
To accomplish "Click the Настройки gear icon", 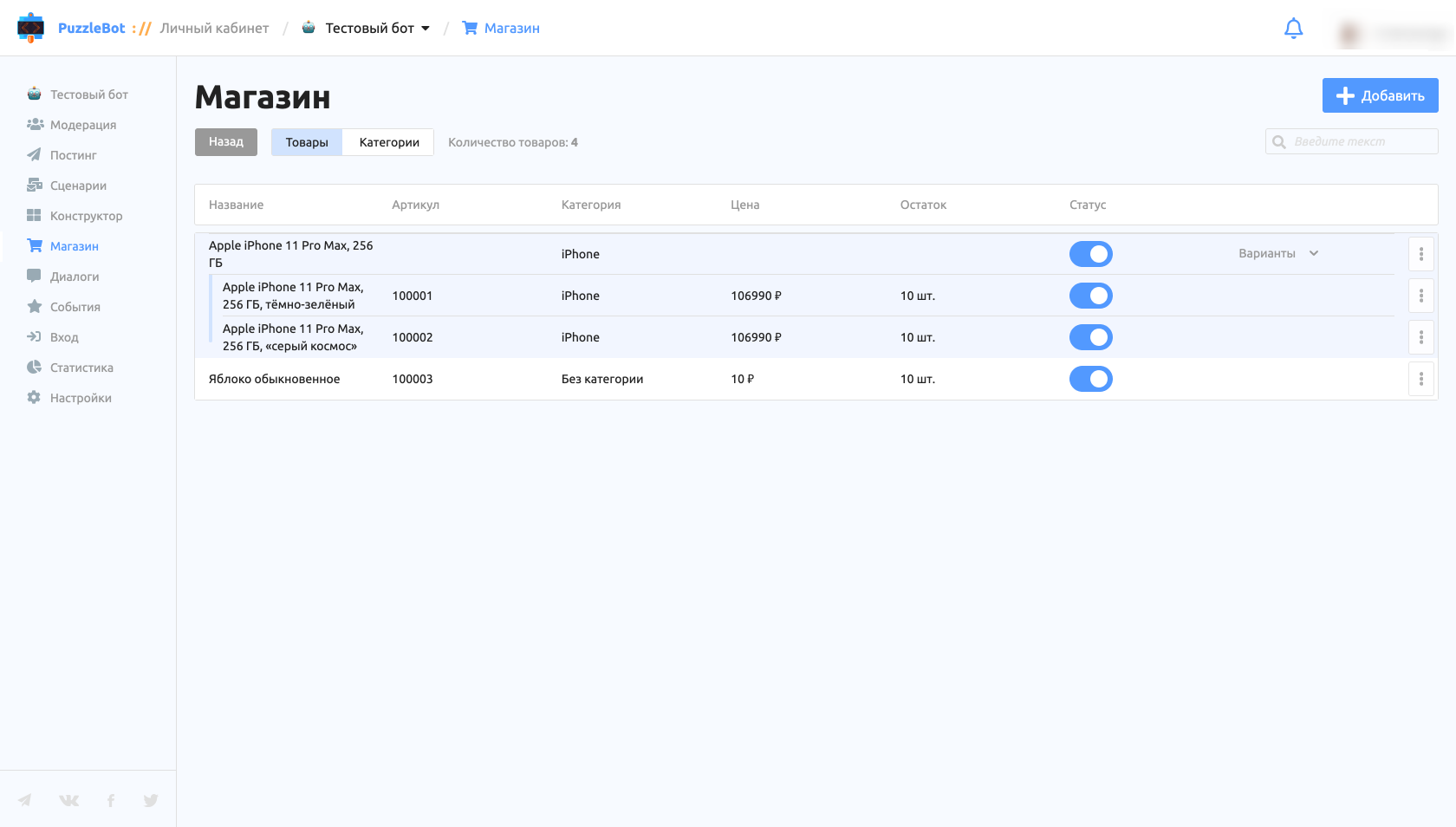I will pos(34,397).
